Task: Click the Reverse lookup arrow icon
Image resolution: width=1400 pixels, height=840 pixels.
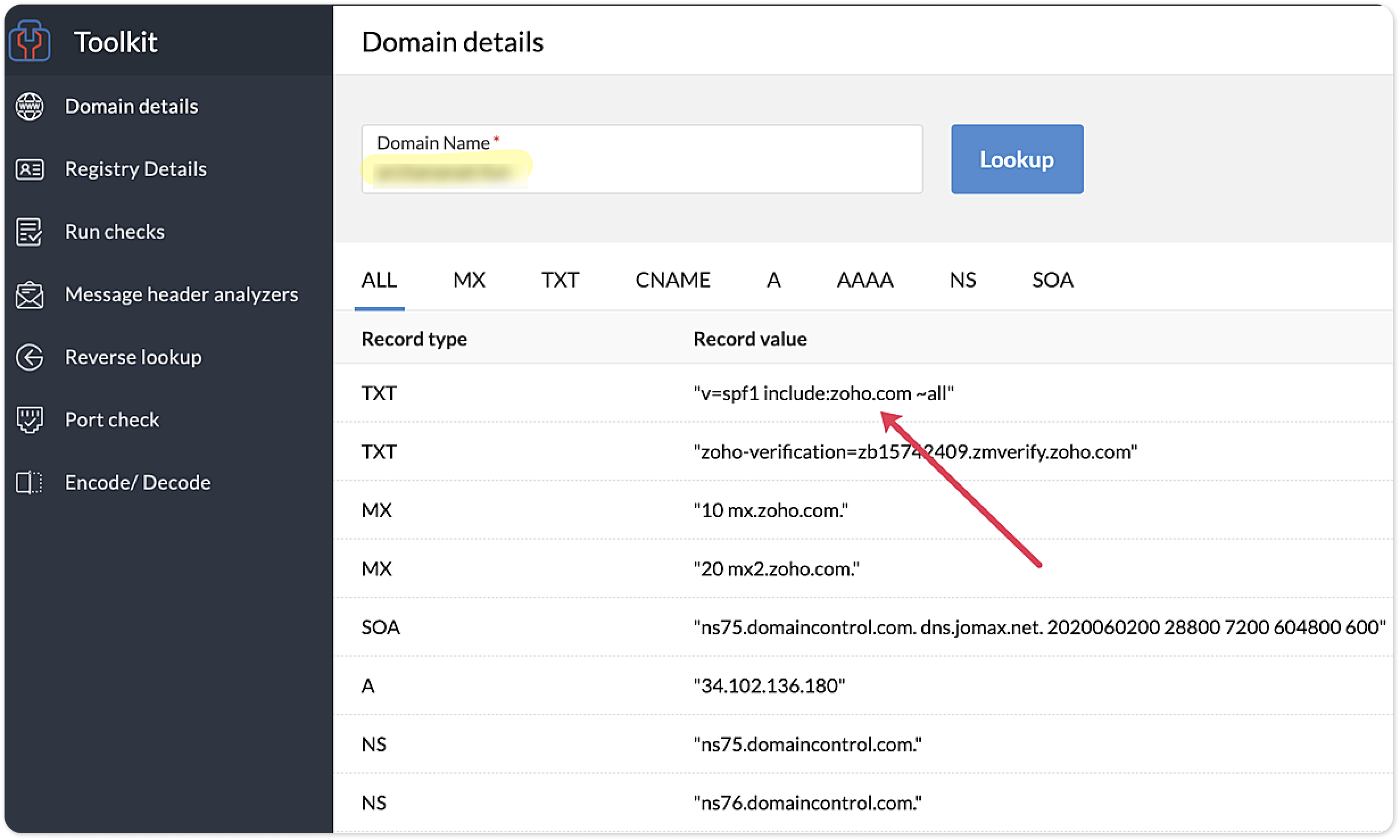Action: click(x=30, y=357)
